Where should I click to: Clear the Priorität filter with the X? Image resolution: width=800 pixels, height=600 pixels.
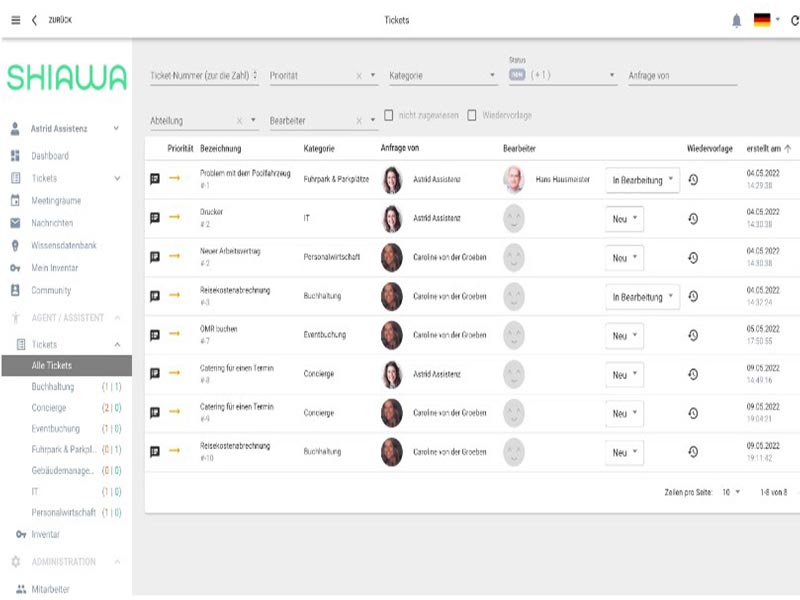[359, 76]
